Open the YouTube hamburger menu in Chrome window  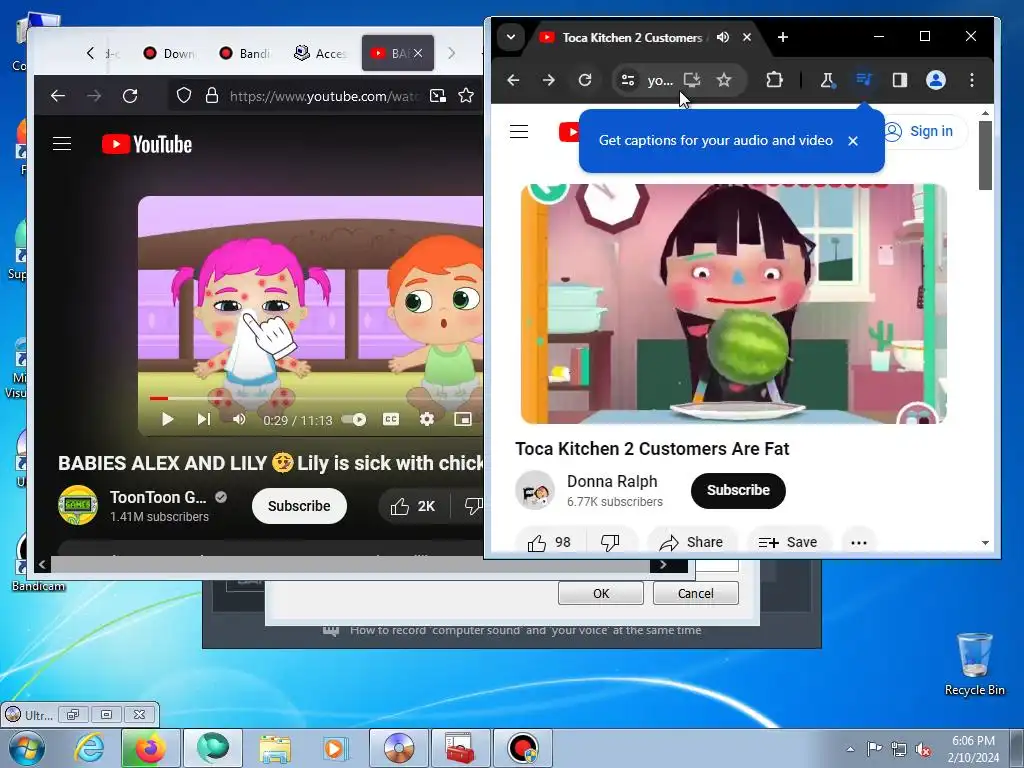pos(519,131)
